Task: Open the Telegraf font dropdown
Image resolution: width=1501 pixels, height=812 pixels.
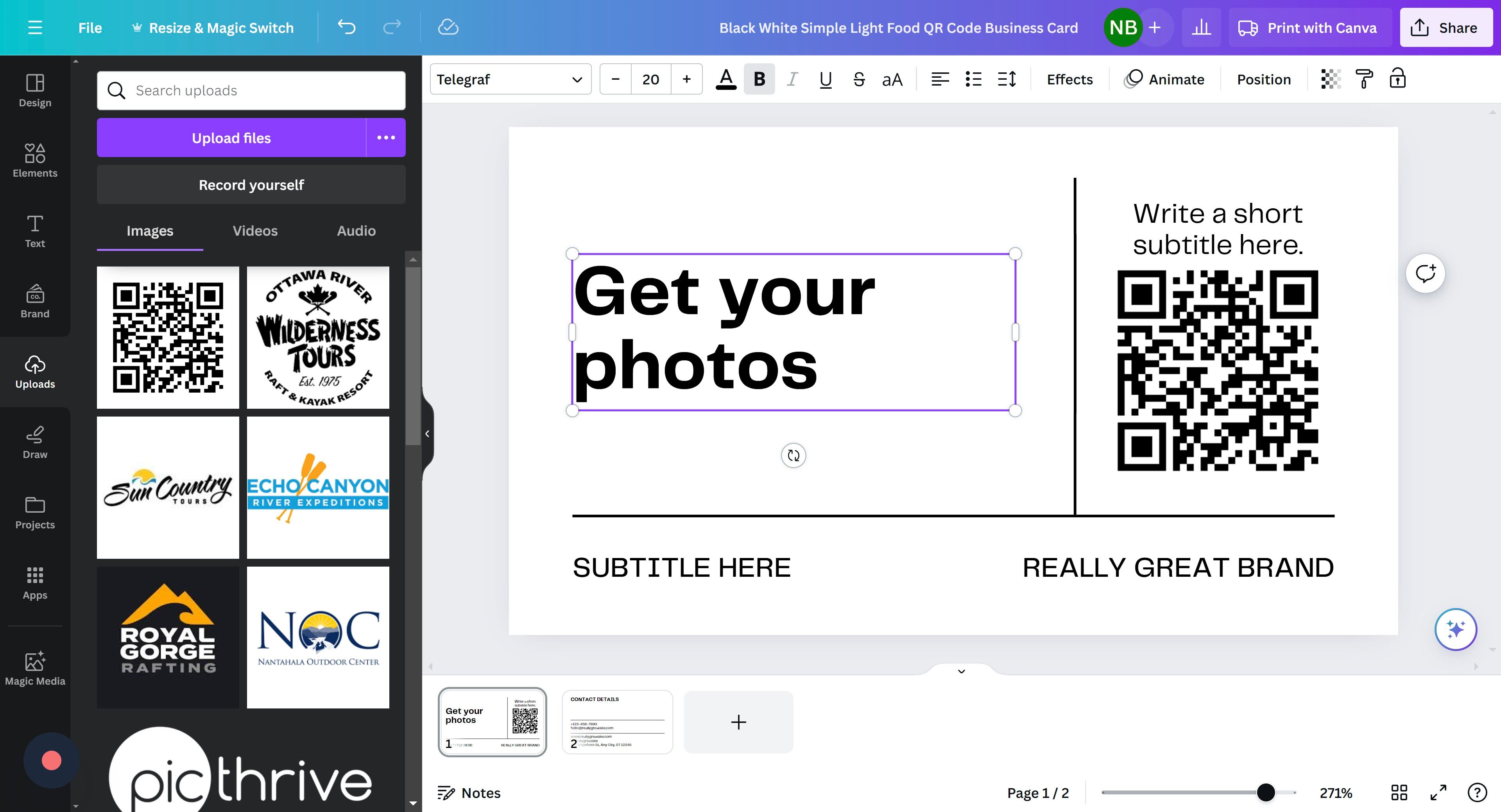Action: 510,79
